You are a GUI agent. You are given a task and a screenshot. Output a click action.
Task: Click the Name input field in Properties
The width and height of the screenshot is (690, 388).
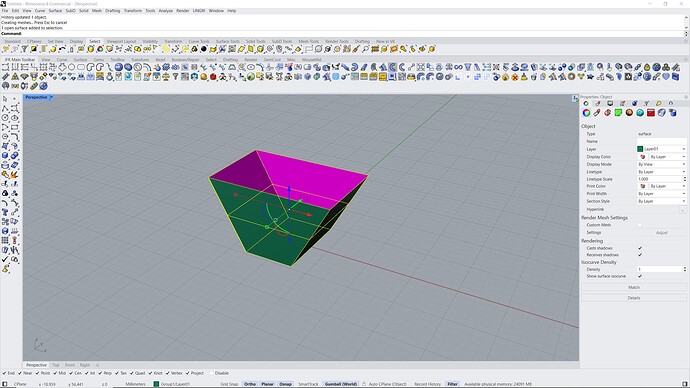[661, 142]
